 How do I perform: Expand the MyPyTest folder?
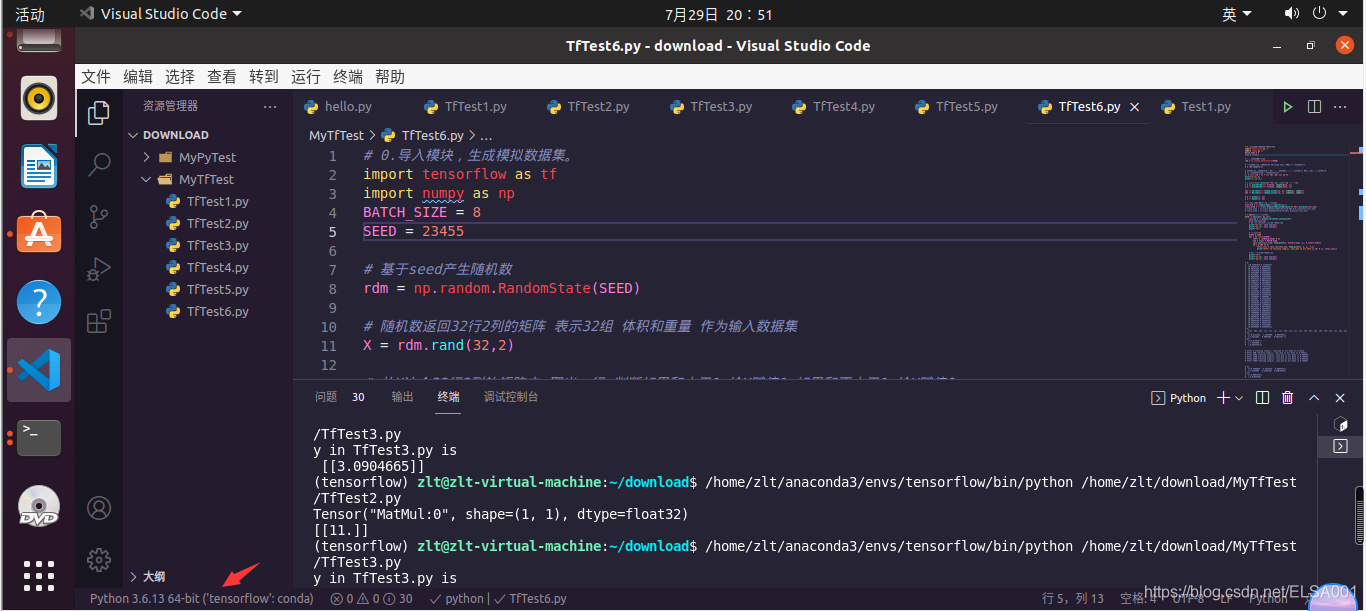point(208,157)
